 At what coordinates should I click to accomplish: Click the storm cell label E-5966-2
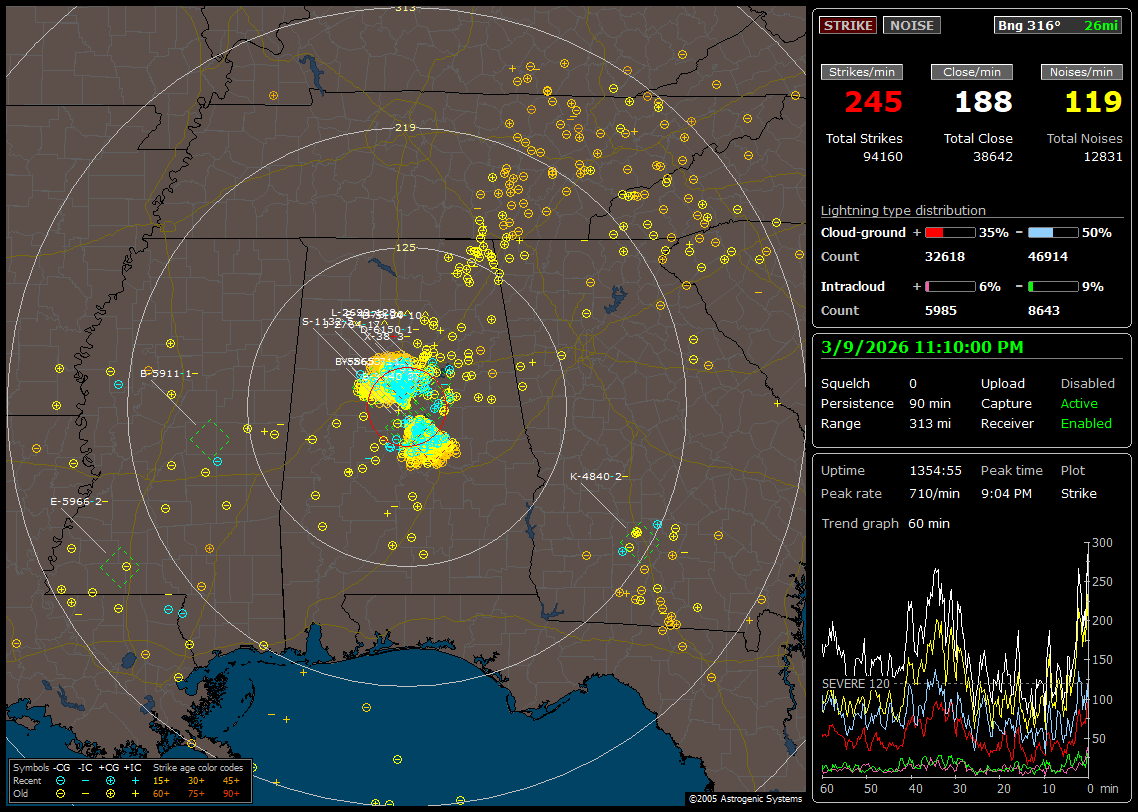(78, 501)
